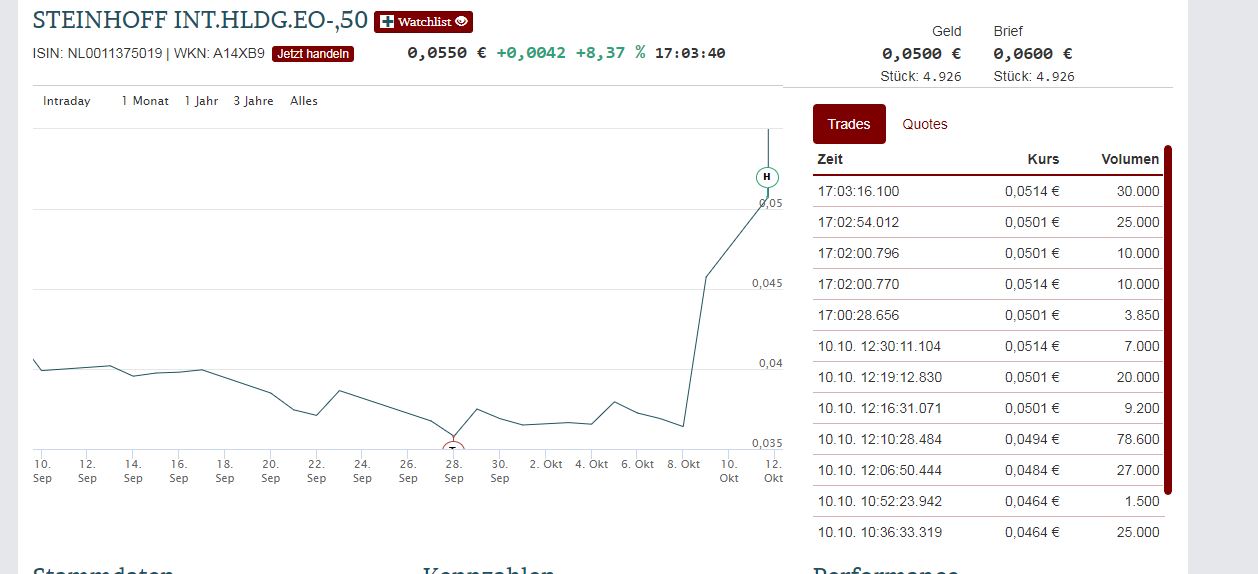Screen dimensions: 1258x574
Task: Click the Jetzt handeln button
Action: pyautogui.click(x=313, y=54)
